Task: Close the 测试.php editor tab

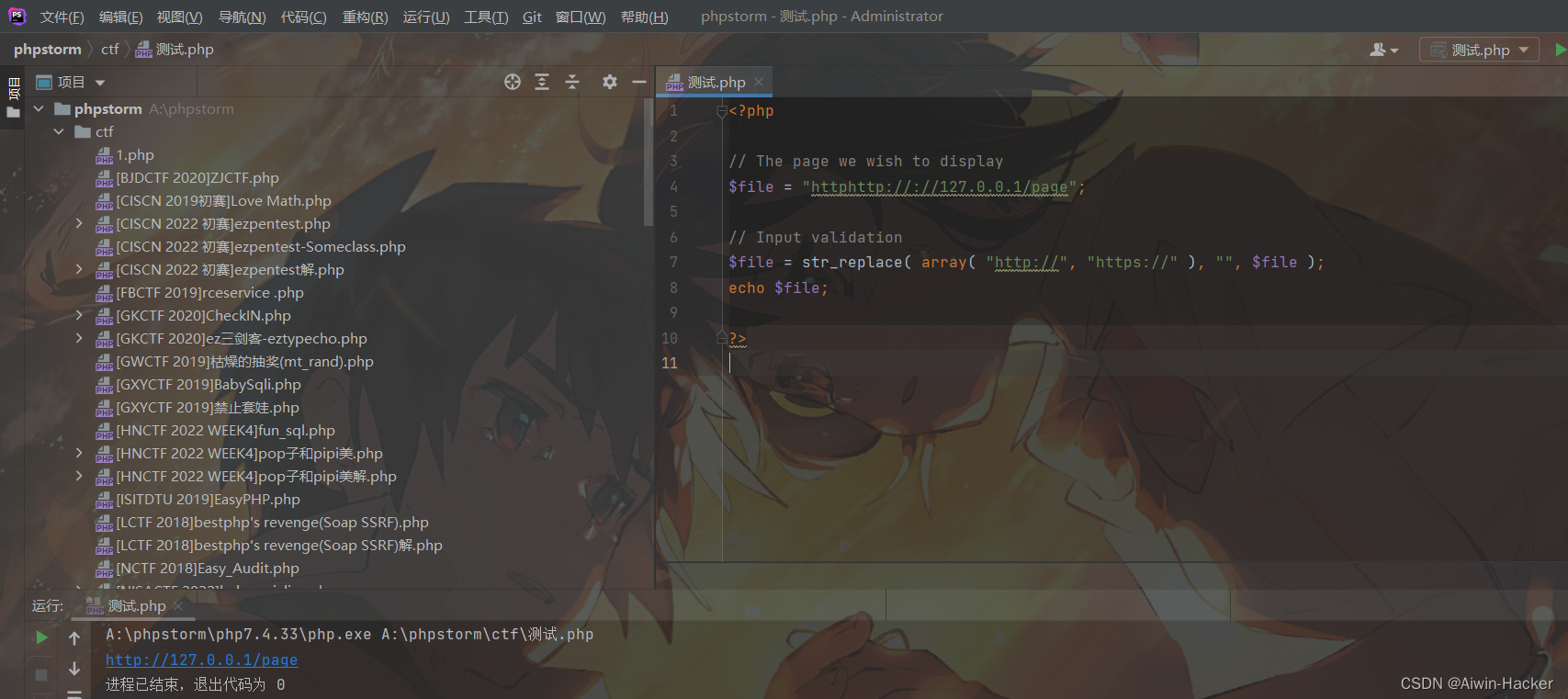Action: click(x=759, y=82)
